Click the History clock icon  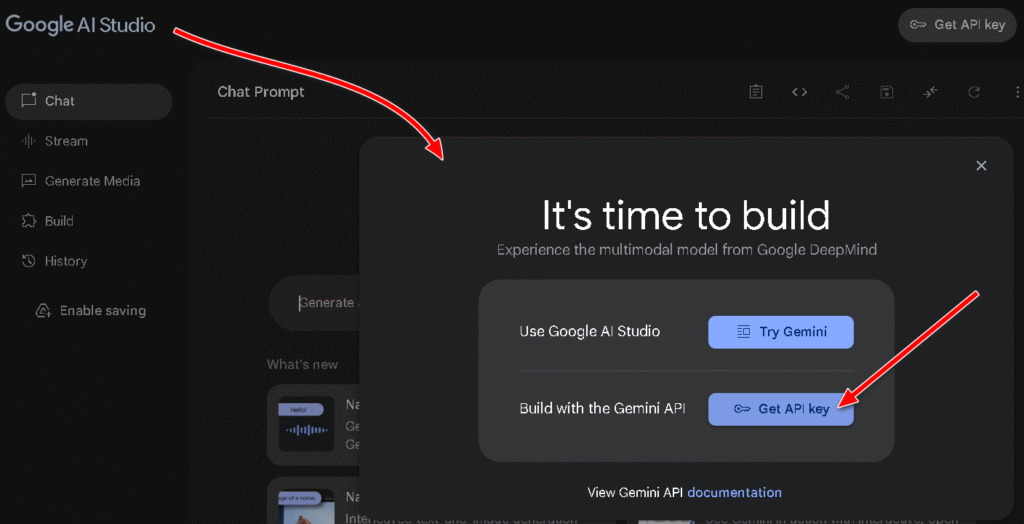pos(28,261)
